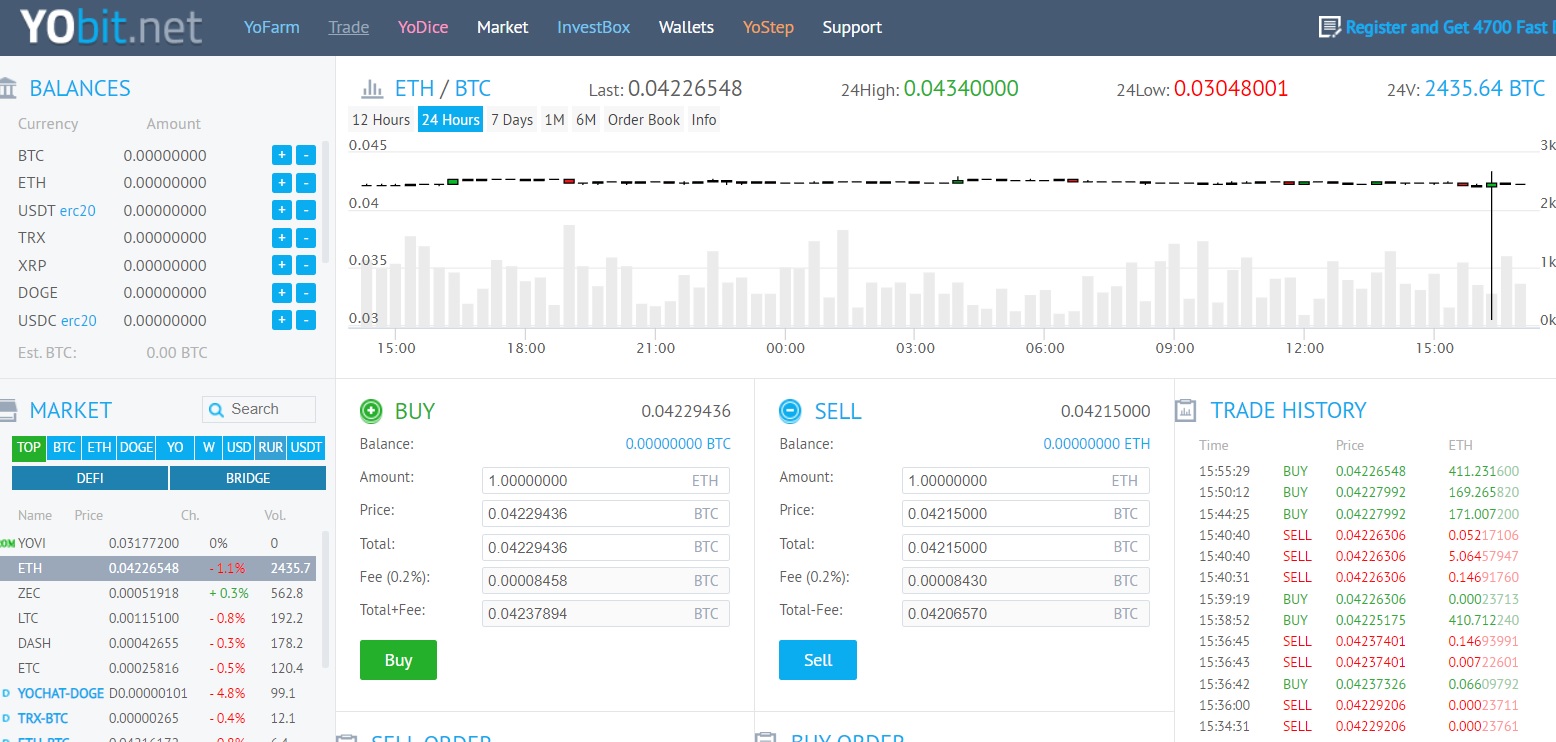Click Register and Get 4700 link
This screenshot has width=1556, height=742.
click(x=1450, y=27)
